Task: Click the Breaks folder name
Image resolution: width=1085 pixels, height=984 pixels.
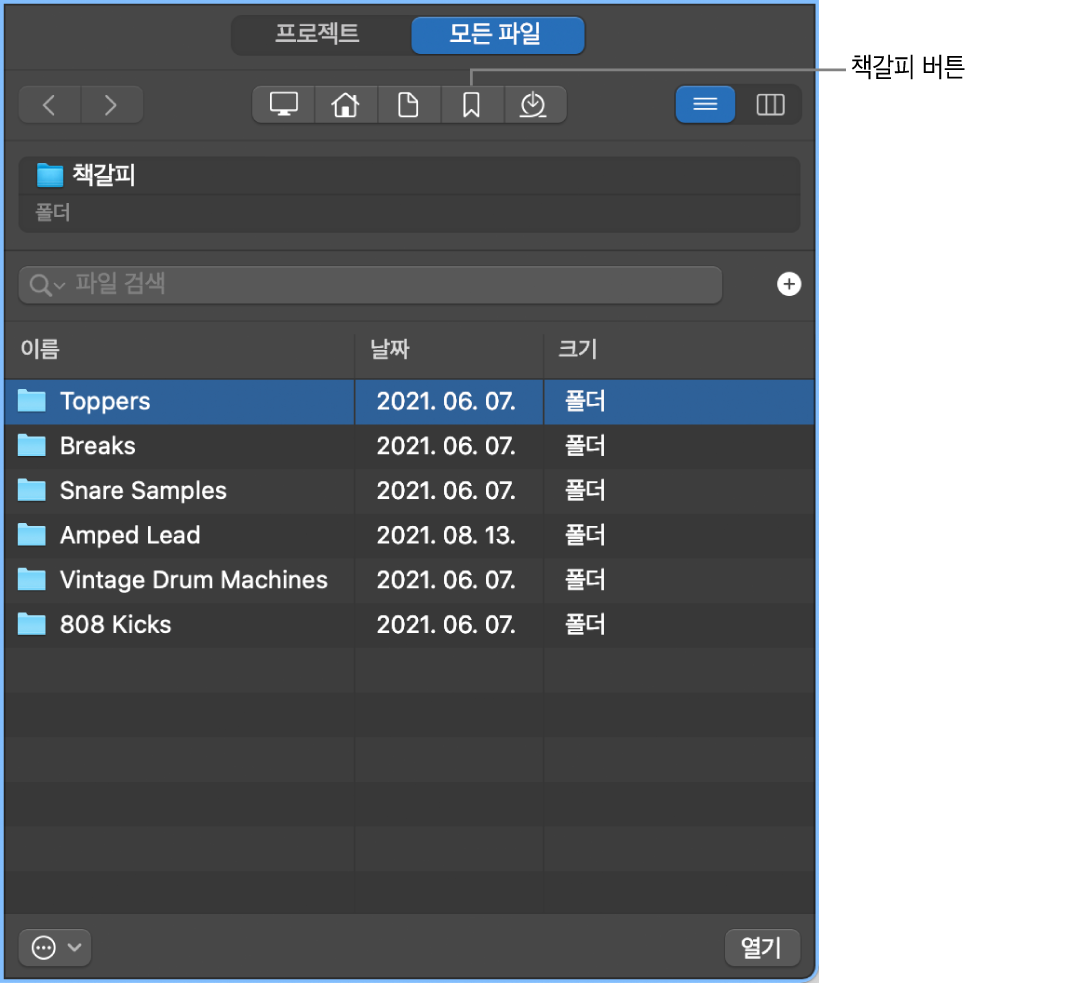Action: pyautogui.click(x=98, y=446)
